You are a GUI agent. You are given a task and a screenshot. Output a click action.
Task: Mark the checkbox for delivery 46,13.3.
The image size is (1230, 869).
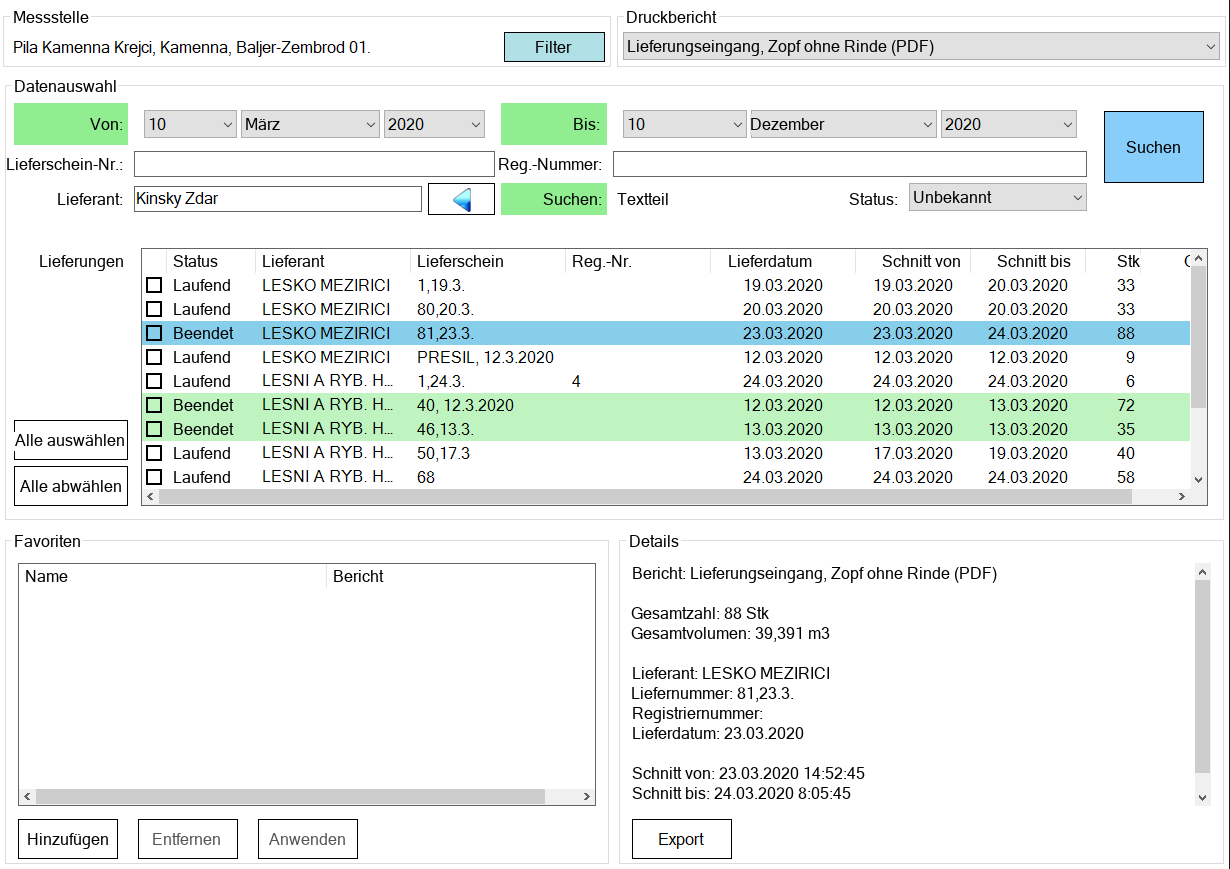154,429
